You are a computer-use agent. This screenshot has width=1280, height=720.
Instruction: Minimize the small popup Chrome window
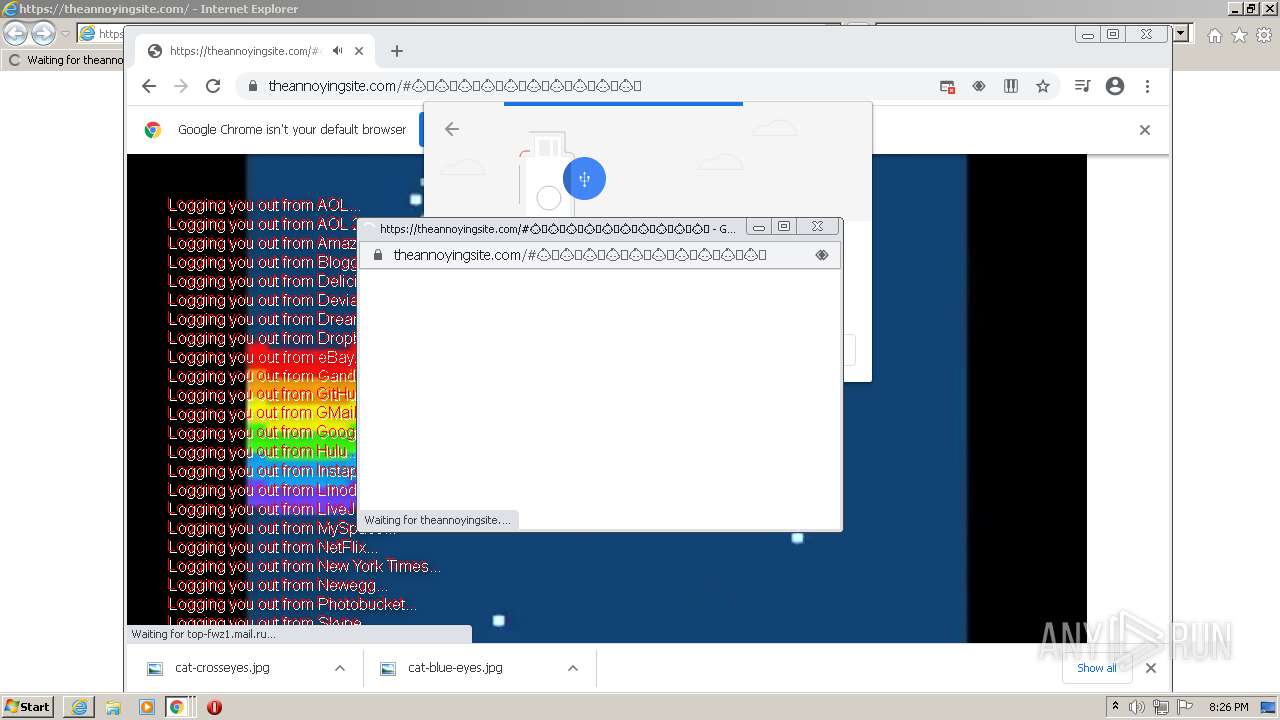click(759, 227)
